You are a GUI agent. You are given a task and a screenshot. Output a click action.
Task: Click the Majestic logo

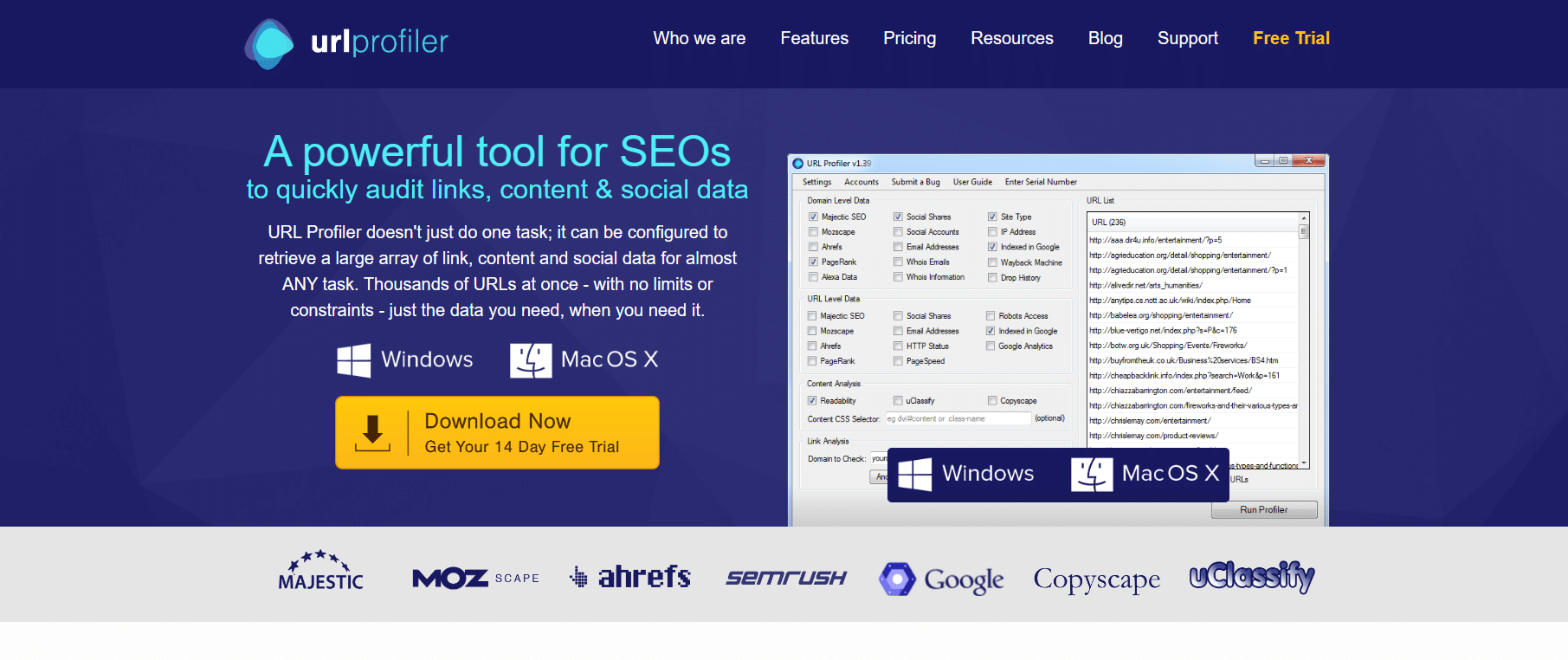point(321,570)
